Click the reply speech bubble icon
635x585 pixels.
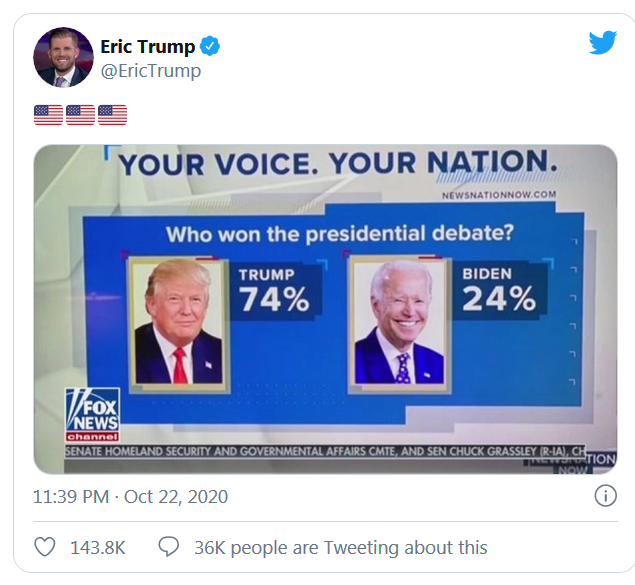point(169,547)
